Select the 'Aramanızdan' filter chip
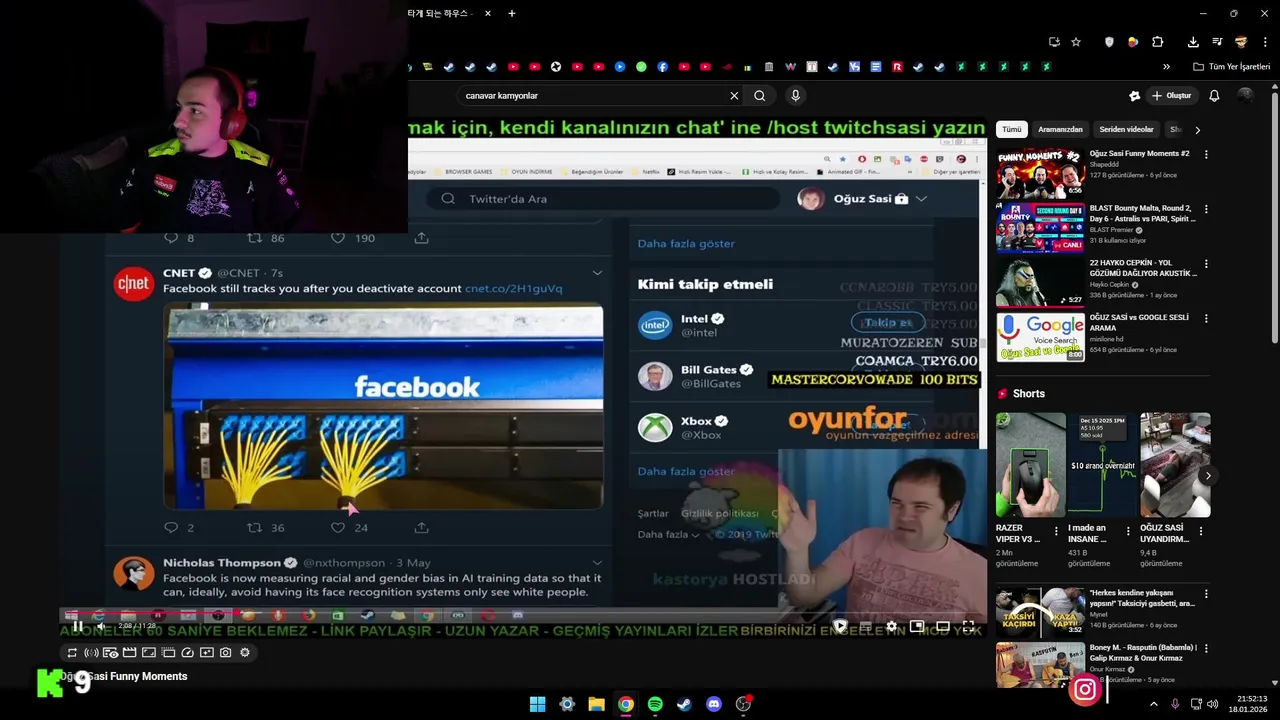The width and height of the screenshot is (1280, 720). 1060,129
